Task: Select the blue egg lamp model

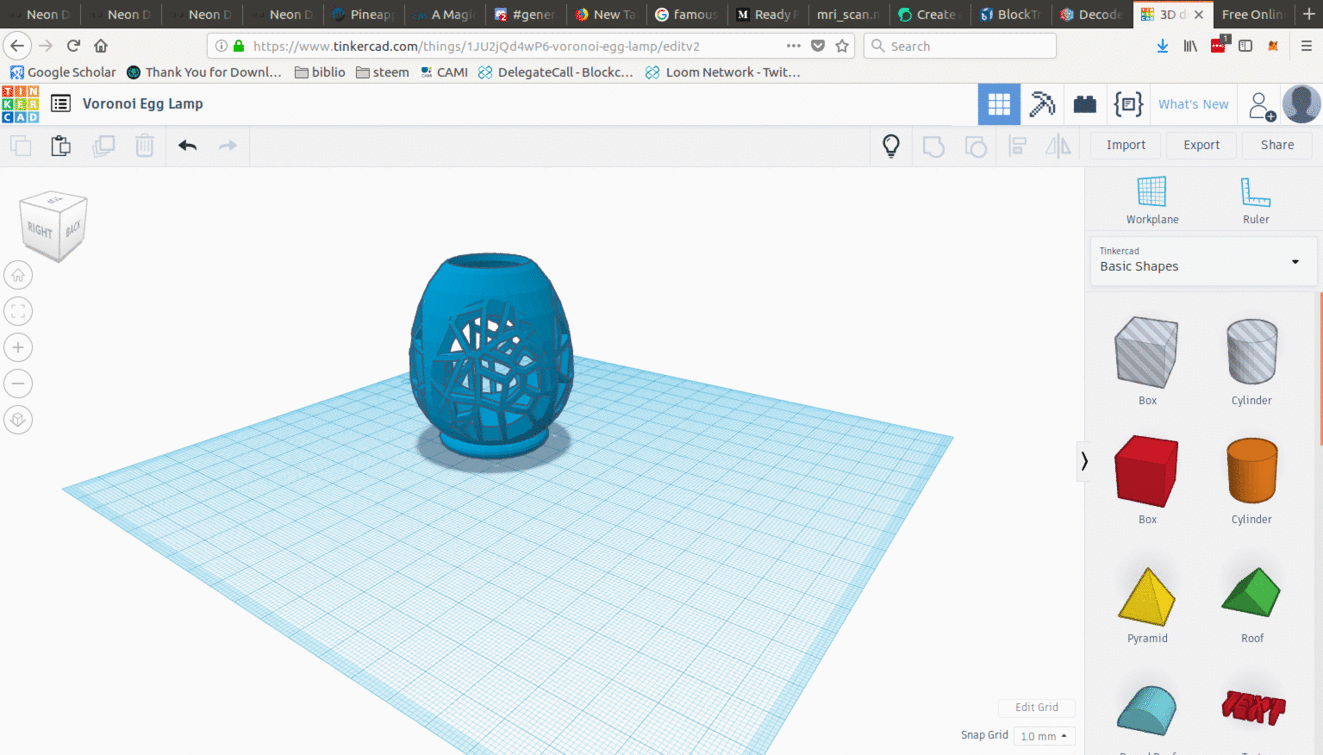Action: click(491, 356)
